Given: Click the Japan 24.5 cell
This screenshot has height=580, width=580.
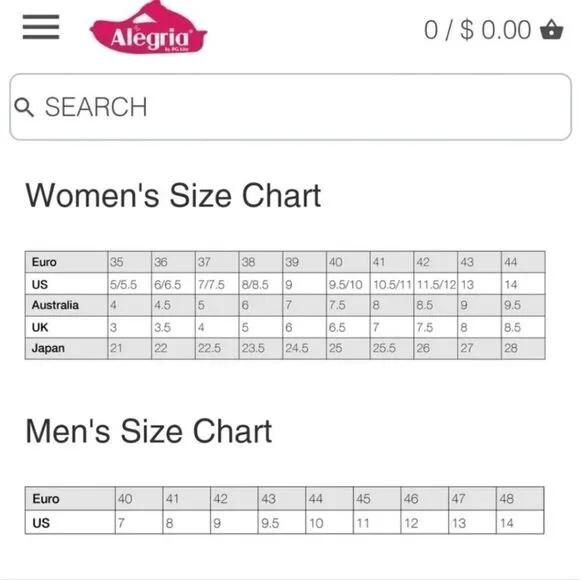Looking at the screenshot, I should (x=304, y=348).
